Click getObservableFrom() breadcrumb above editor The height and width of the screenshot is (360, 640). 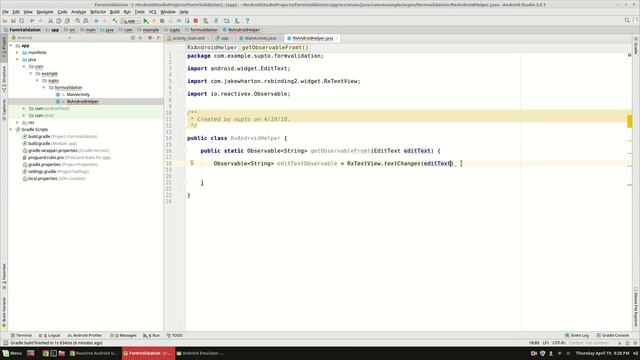coord(275,47)
